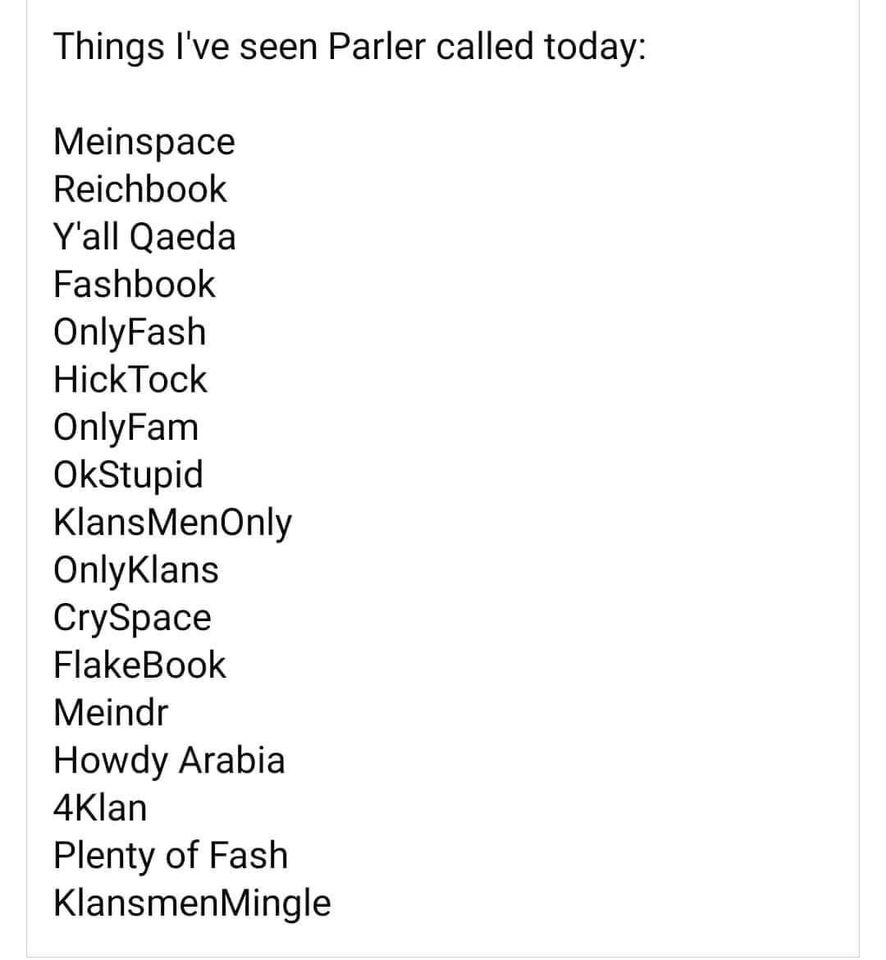Click the FlakeBook line
The width and height of the screenshot is (886, 960).
(140, 664)
